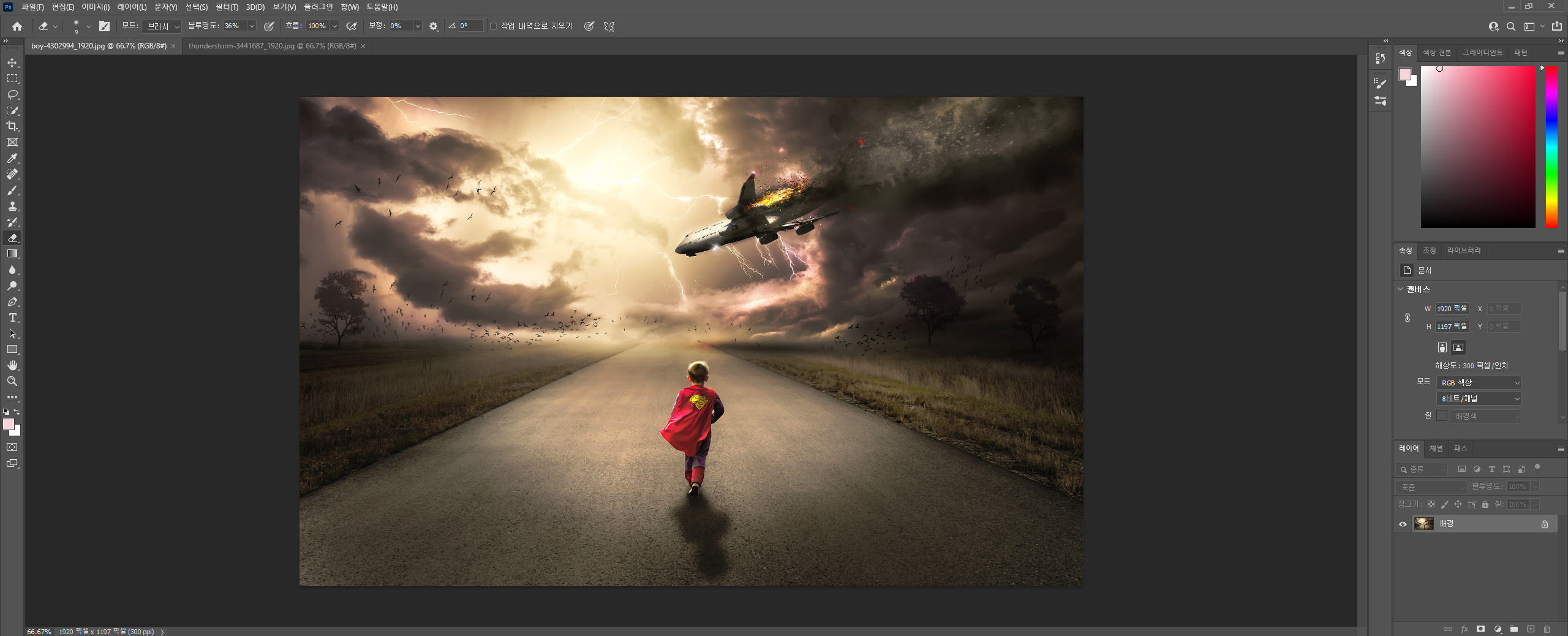Select the Move tool
The width and height of the screenshot is (1568, 636).
[x=12, y=63]
